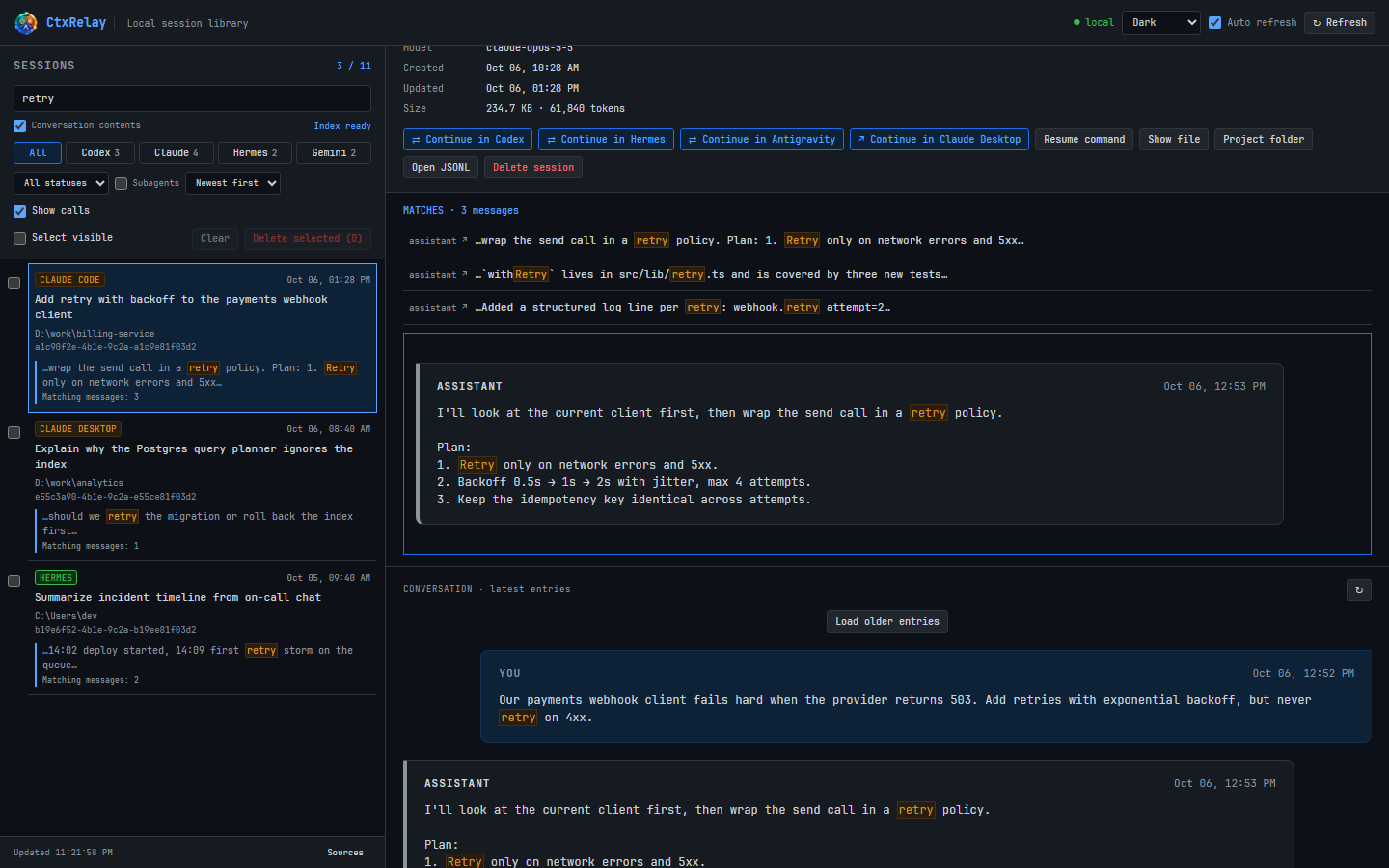Click the Open JSONL button
Viewport: 1389px width, 868px height.
coord(441,168)
